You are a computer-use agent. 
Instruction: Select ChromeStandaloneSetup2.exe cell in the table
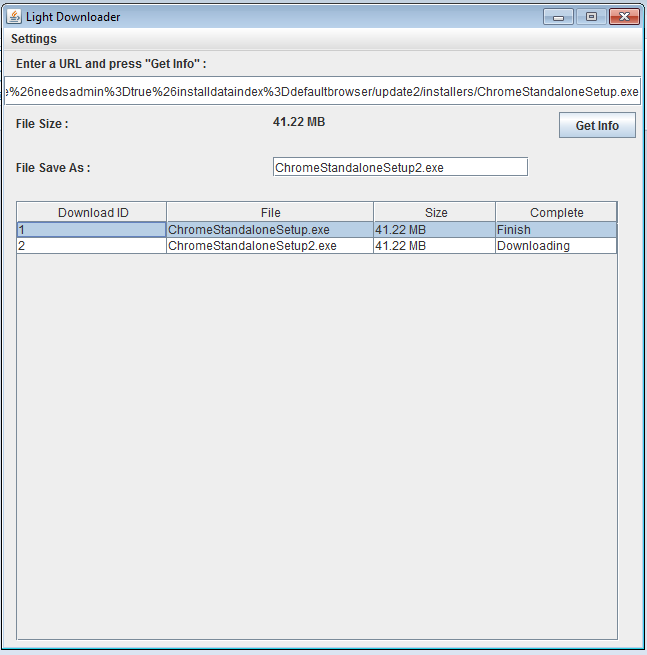click(x=270, y=246)
